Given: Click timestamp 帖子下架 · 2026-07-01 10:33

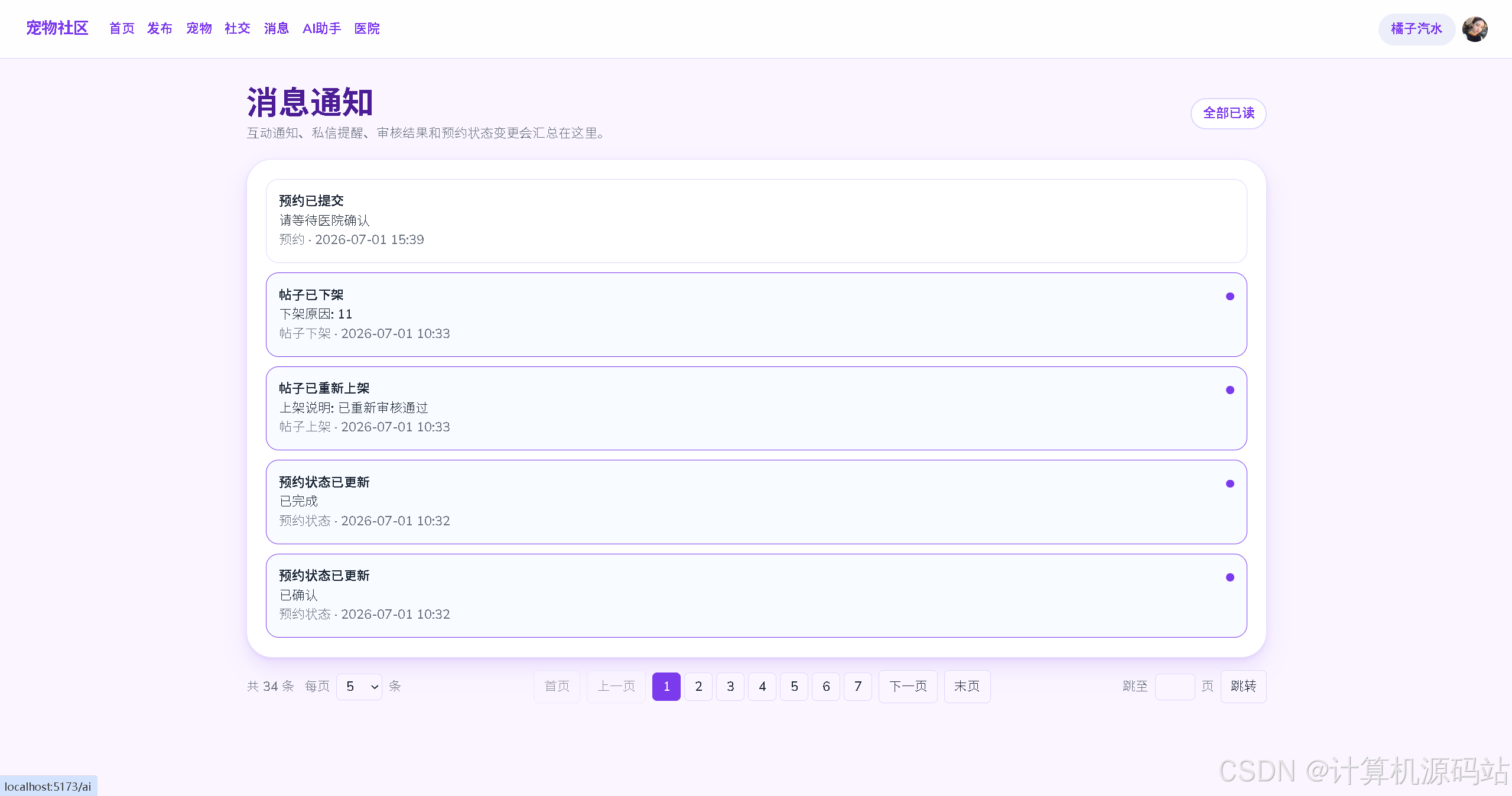Looking at the screenshot, I should click(x=365, y=333).
